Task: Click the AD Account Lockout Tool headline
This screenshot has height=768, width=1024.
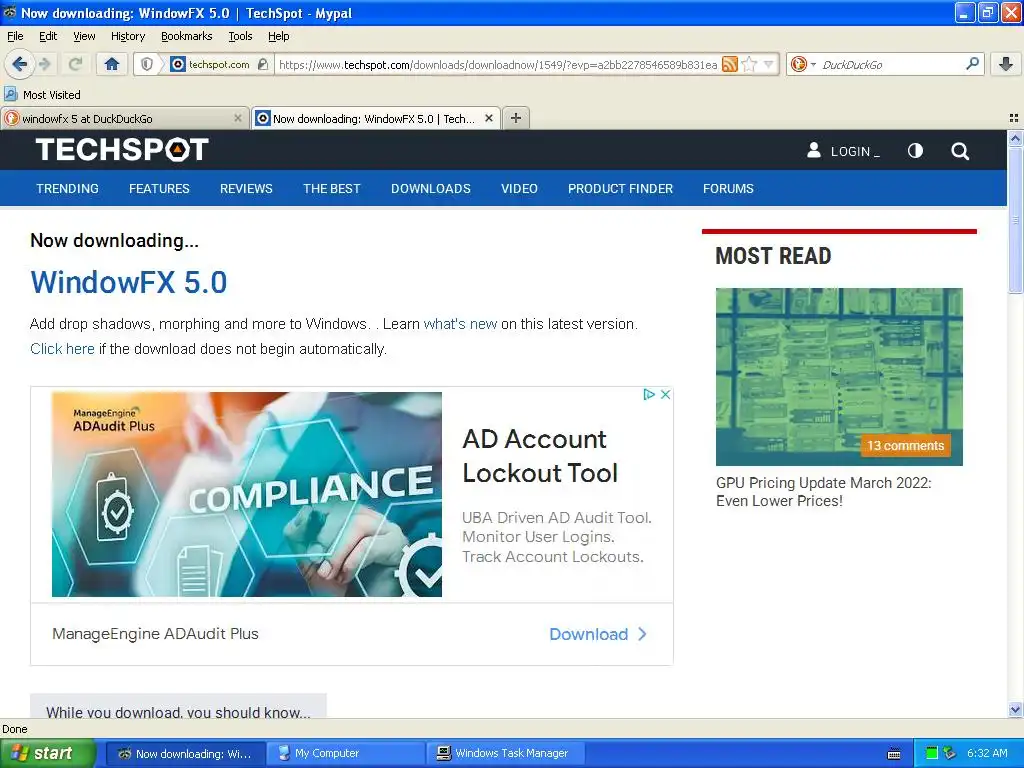Action: tap(539, 456)
